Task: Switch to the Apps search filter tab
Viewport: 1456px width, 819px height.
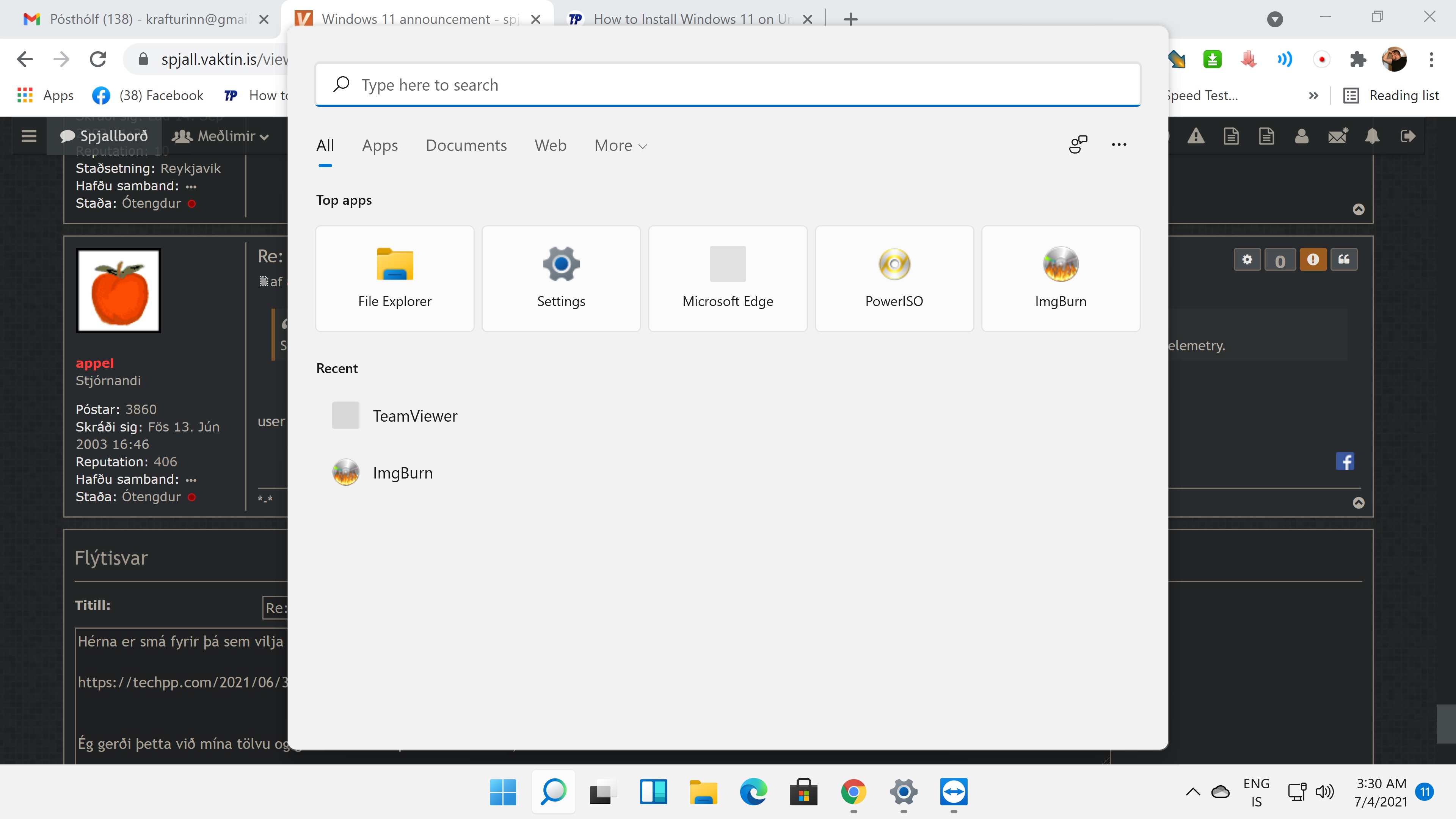Action: [x=380, y=145]
